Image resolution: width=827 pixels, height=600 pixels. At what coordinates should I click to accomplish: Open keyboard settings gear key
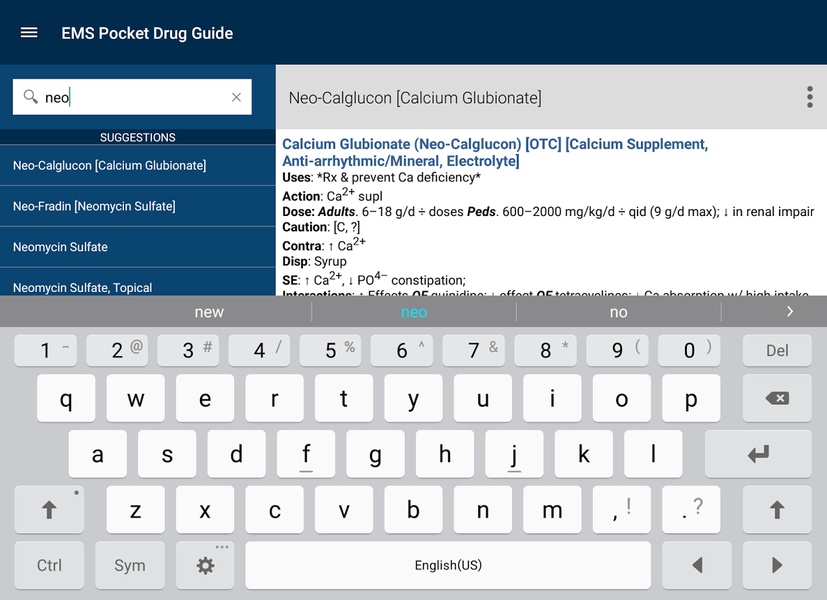[x=205, y=565]
